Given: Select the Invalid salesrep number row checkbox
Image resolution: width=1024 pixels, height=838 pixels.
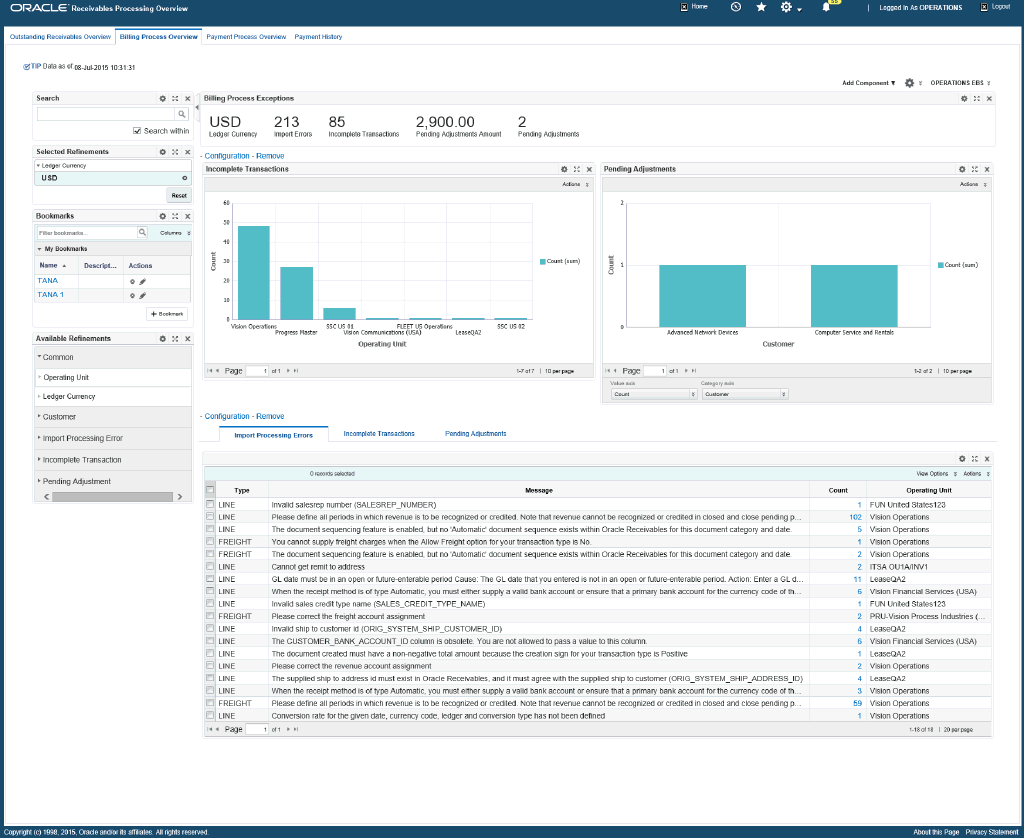Looking at the screenshot, I should coord(210,504).
